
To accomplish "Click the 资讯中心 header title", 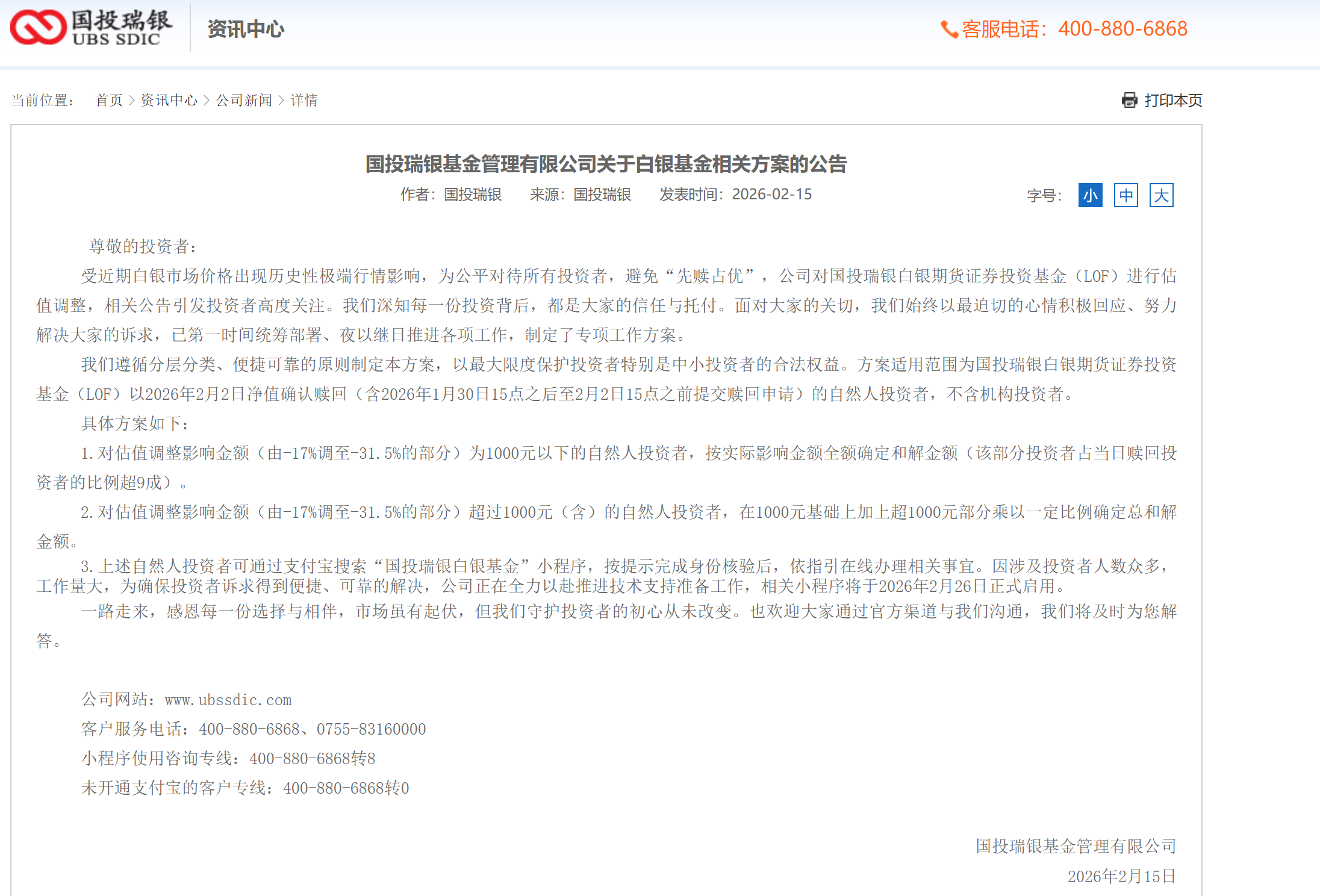I will [246, 29].
